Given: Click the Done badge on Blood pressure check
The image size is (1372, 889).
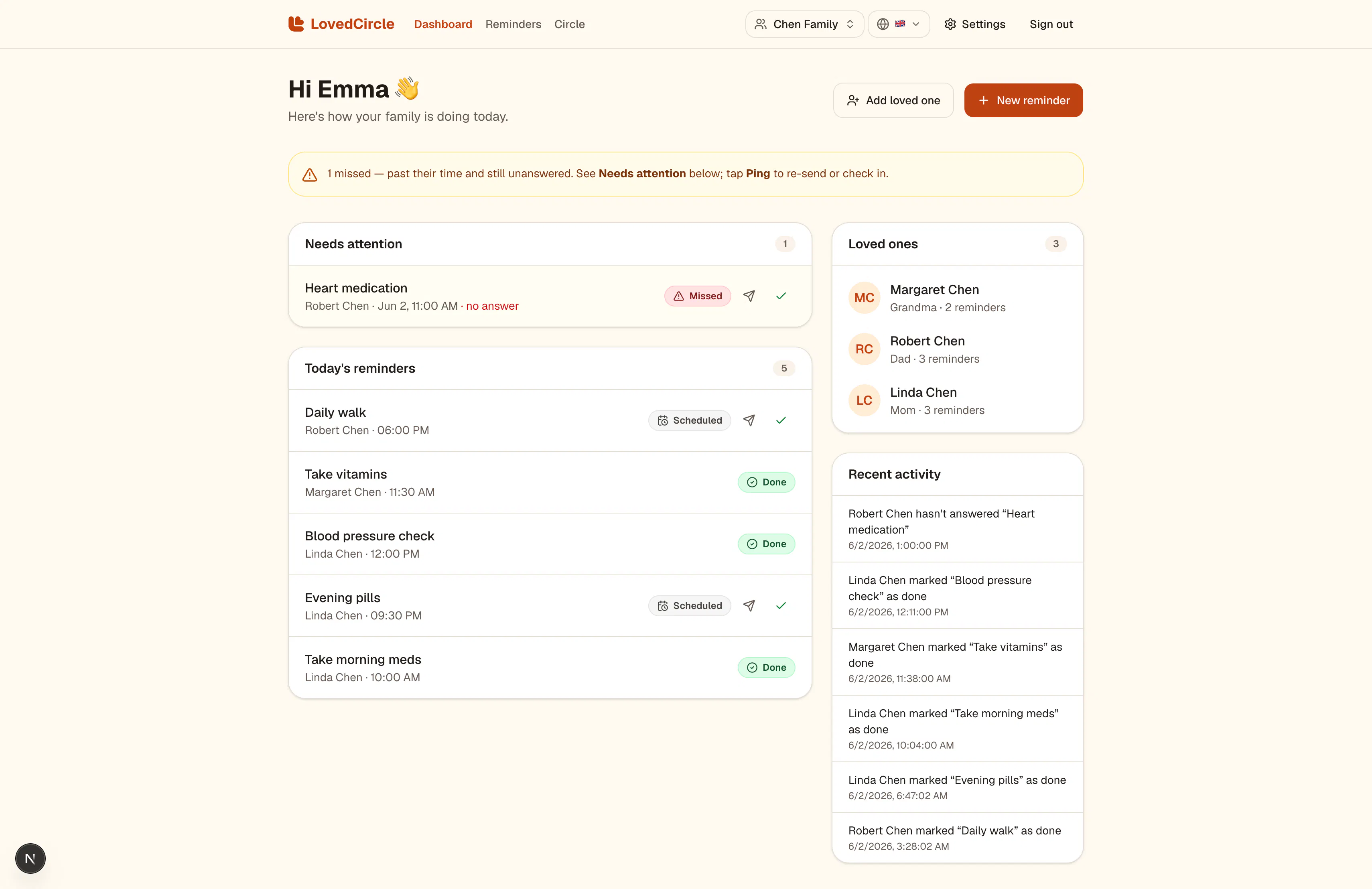Looking at the screenshot, I should coord(766,544).
